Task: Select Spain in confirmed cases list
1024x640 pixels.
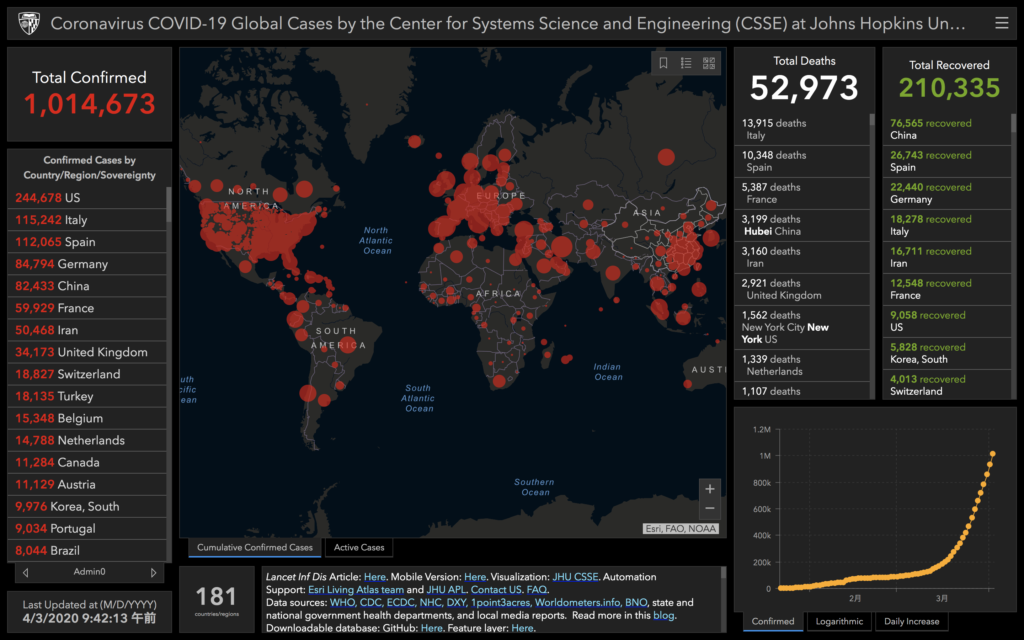Action: (x=87, y=242)
